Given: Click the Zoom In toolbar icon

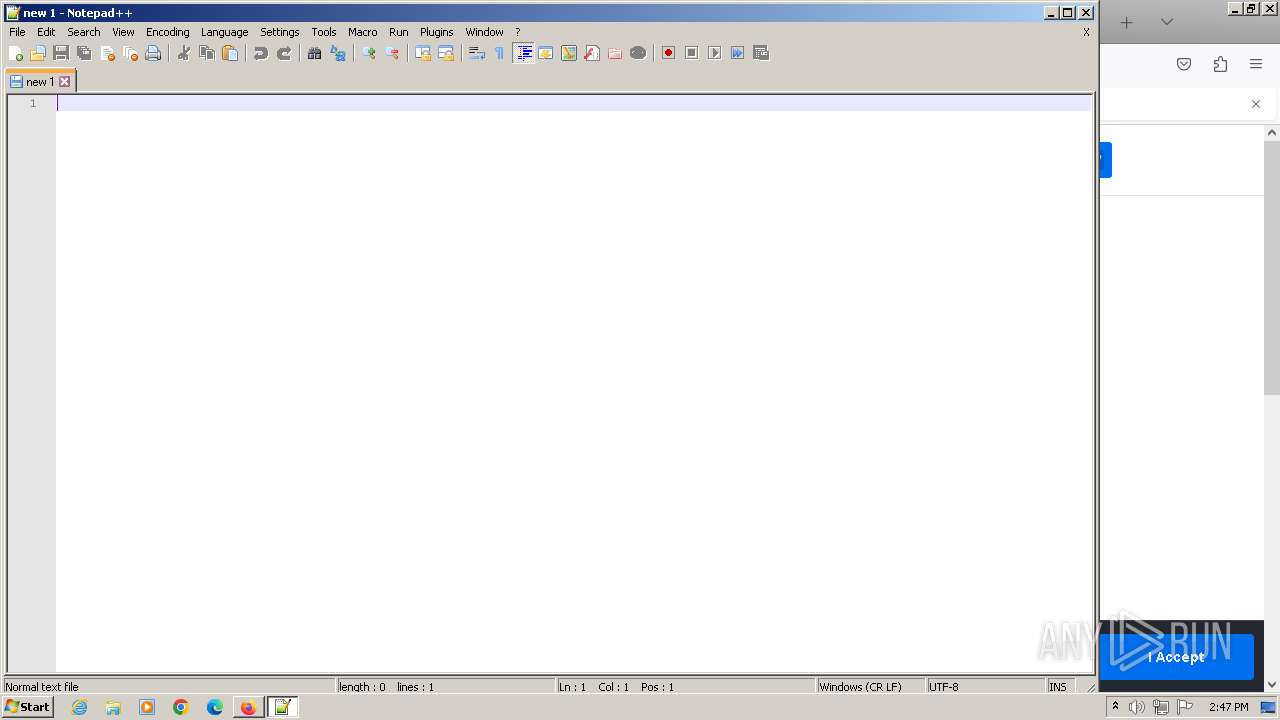Looking at the screenshot, I should click(x=369, y=53).
